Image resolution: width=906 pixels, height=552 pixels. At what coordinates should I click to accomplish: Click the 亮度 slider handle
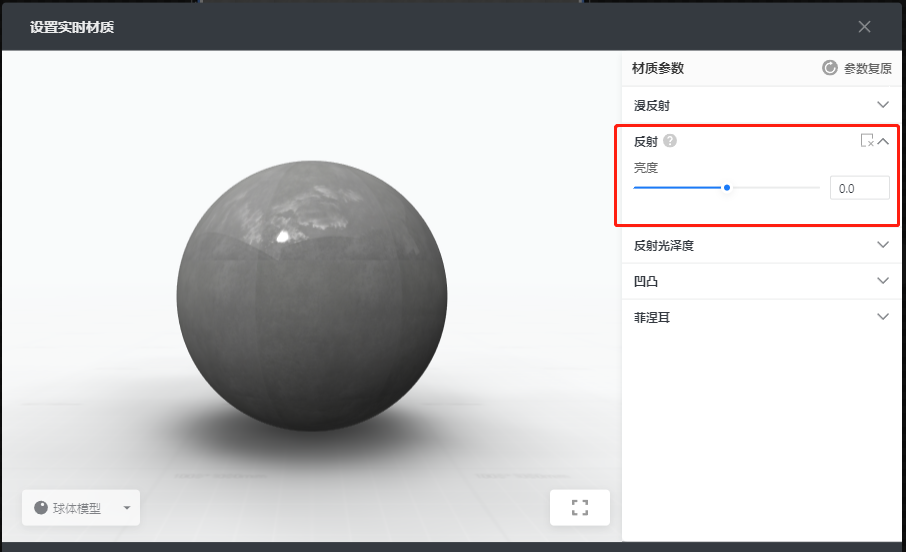tap(727, 187)
